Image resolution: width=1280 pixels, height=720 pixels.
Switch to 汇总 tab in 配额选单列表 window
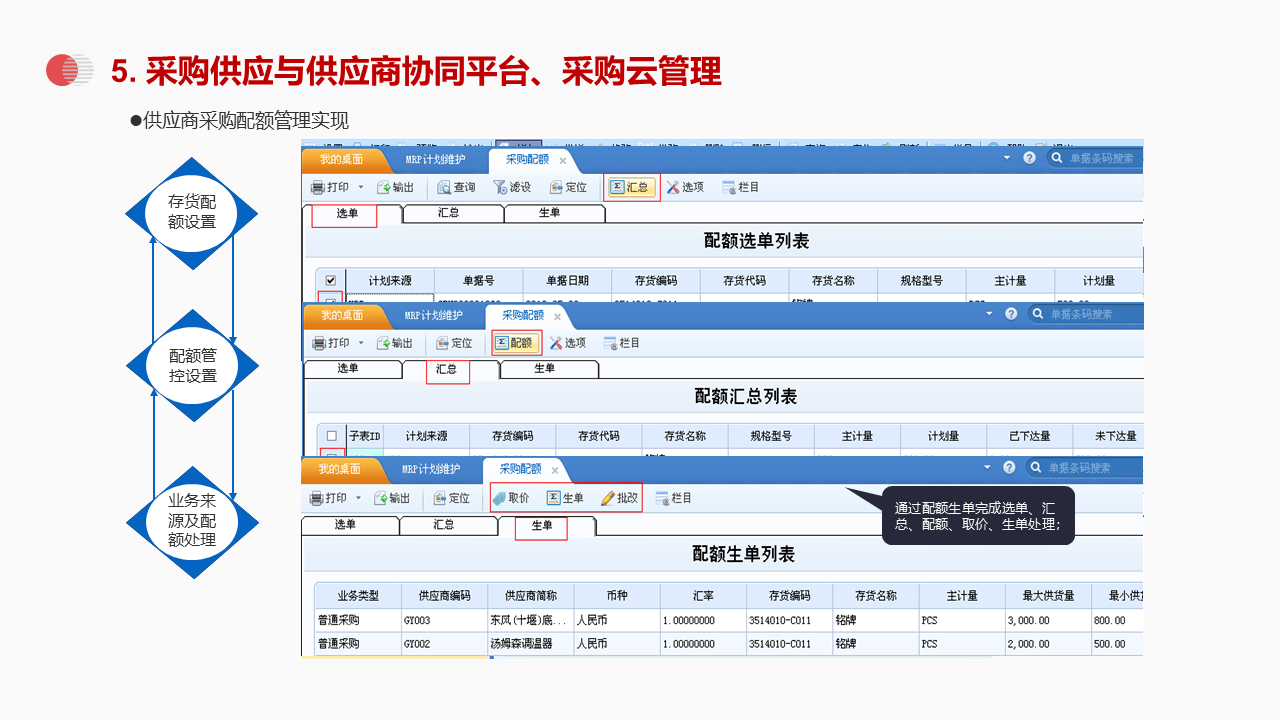448,213
